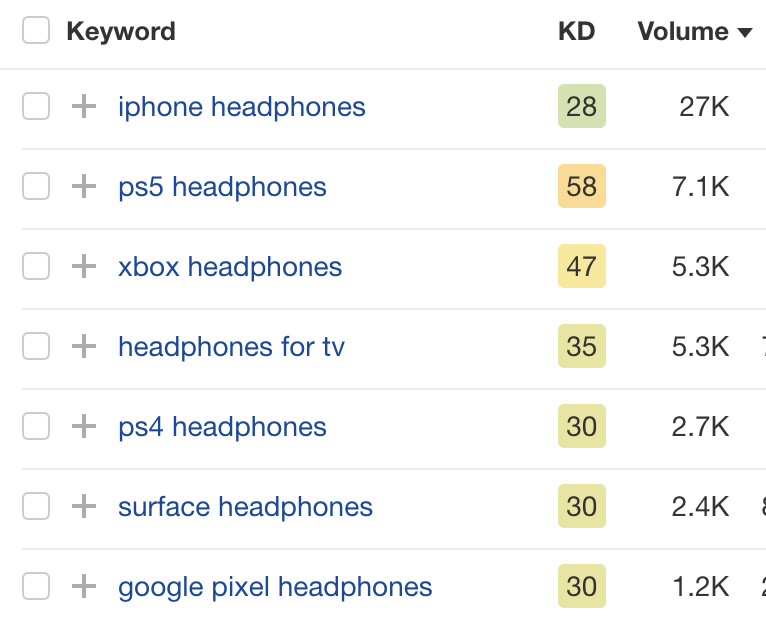The width and height of the screenshot is (766, 622).
Task: Add headphones for tv with plus icon
Action: click(84, 346)
